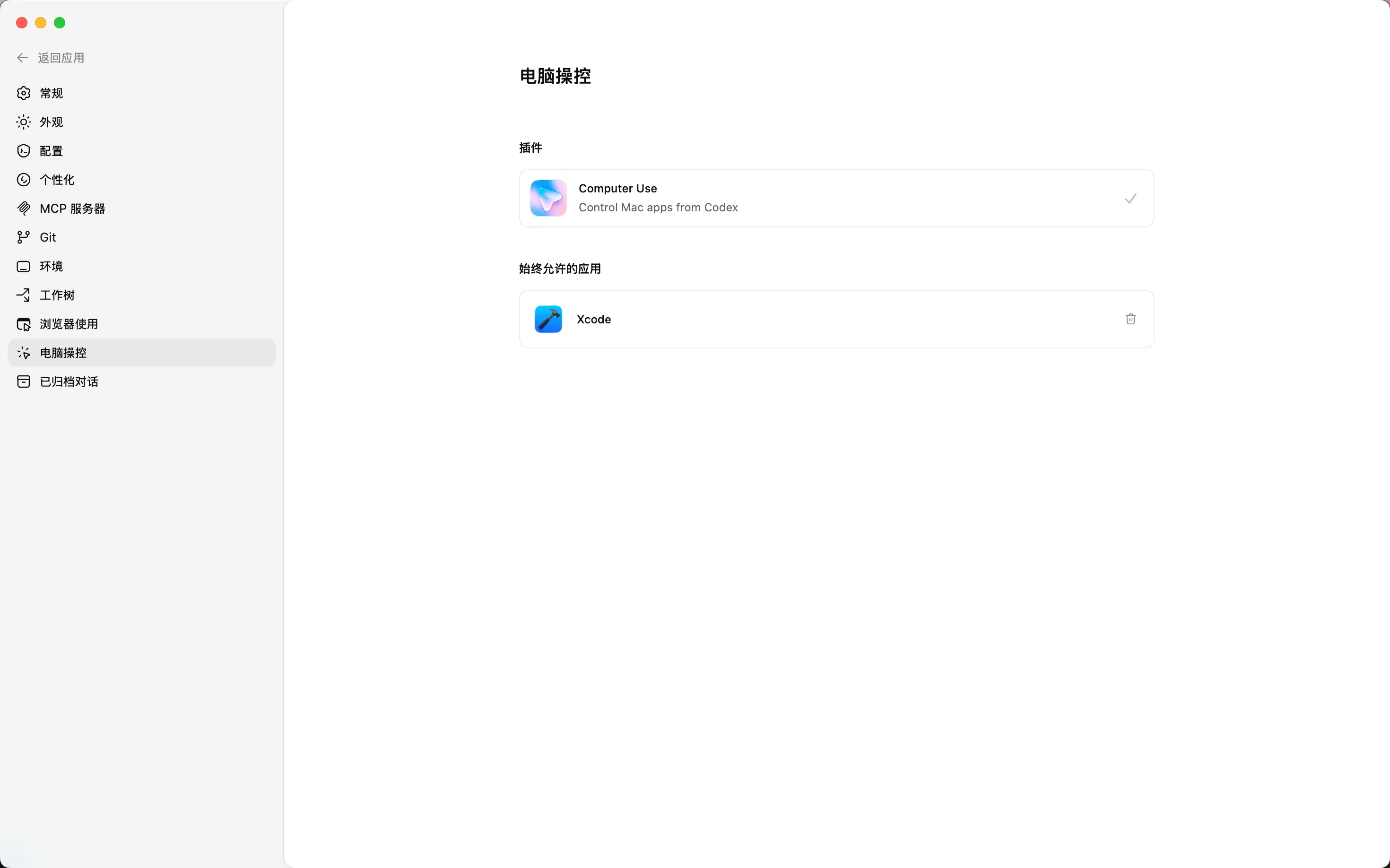Click the Computer Use plugin icon

coord(548,198)
